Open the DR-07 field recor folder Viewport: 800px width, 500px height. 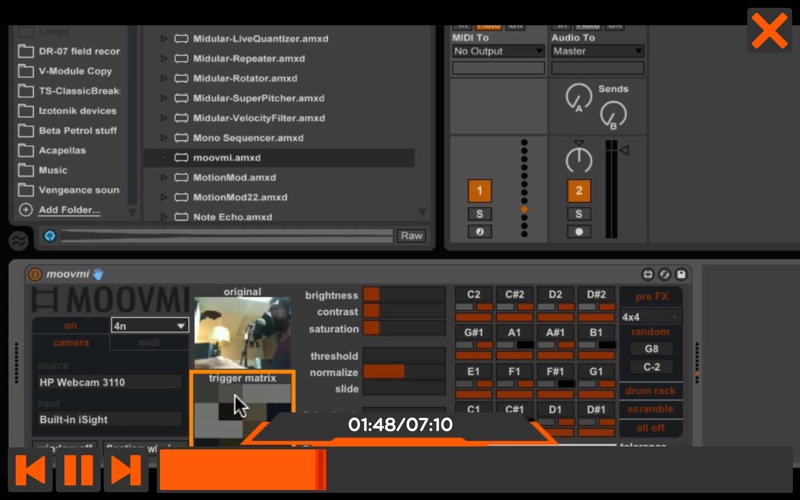[69, 51]
